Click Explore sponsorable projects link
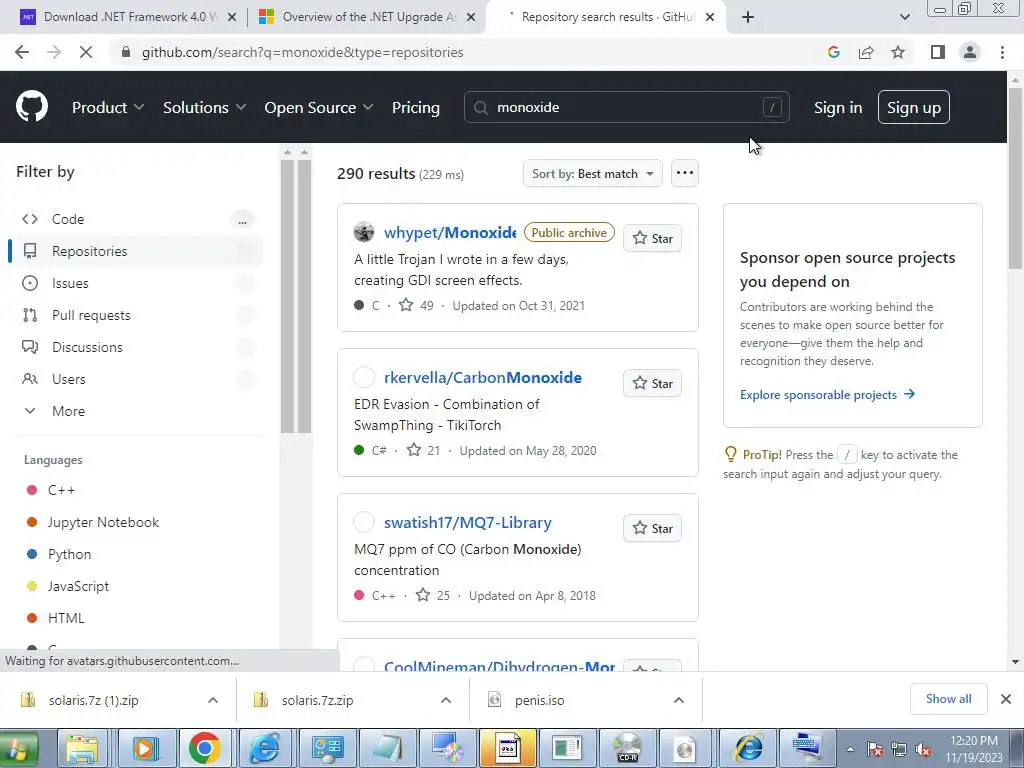This screenshot has width=1024, height=768. click(x=827, y=394)
